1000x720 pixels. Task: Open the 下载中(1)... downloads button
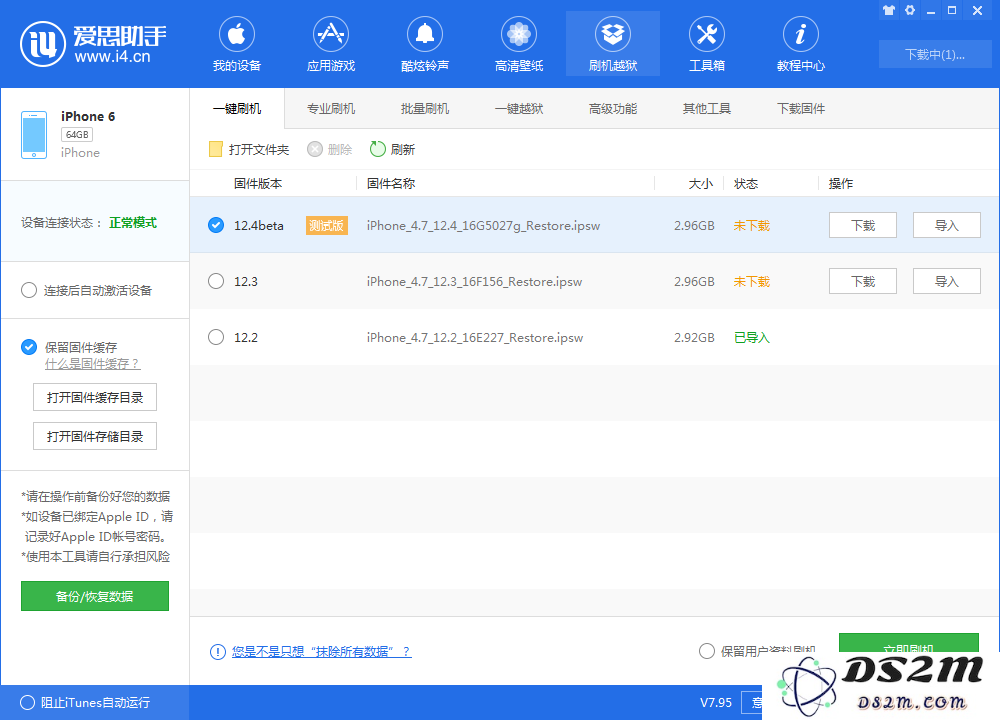coord(935,55)
